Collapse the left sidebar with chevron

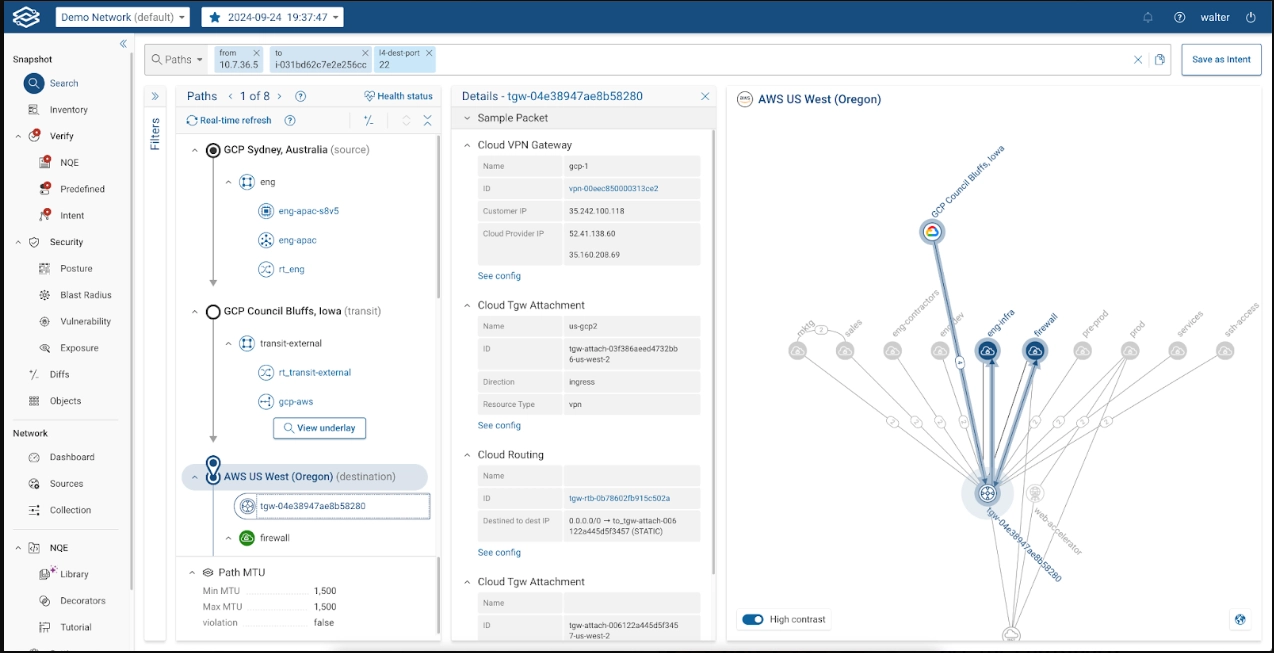click(124, 44)
